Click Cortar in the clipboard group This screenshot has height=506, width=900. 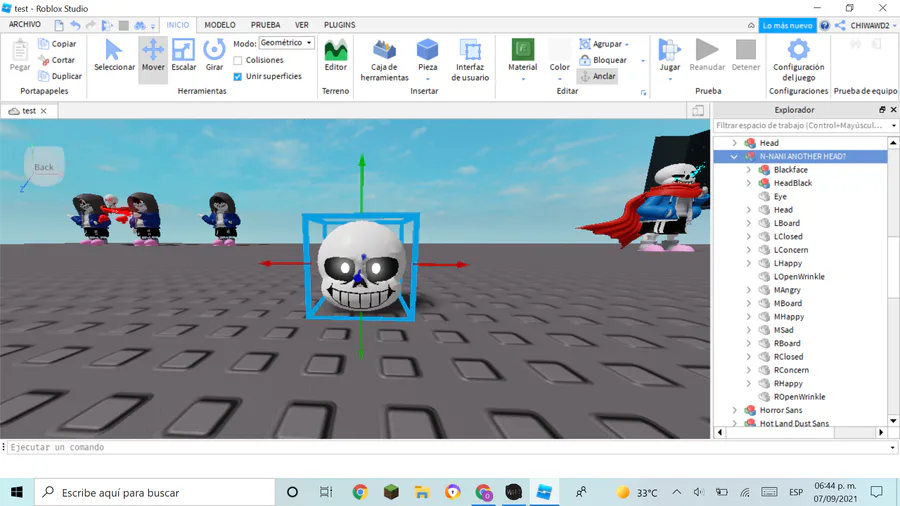point(57,60)
